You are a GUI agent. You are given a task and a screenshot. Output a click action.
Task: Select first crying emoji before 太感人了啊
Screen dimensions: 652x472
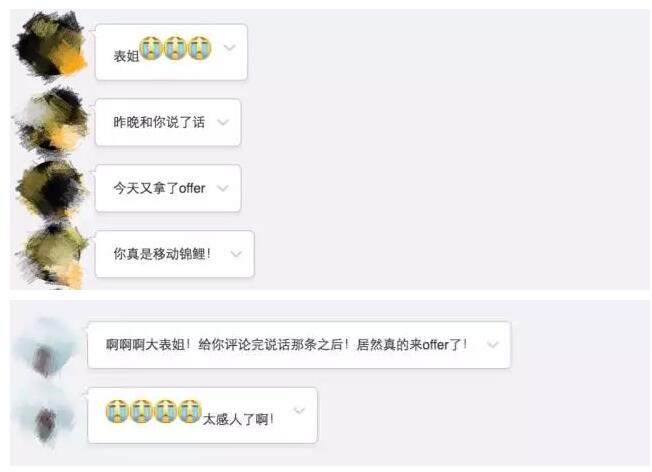point(117,411)
